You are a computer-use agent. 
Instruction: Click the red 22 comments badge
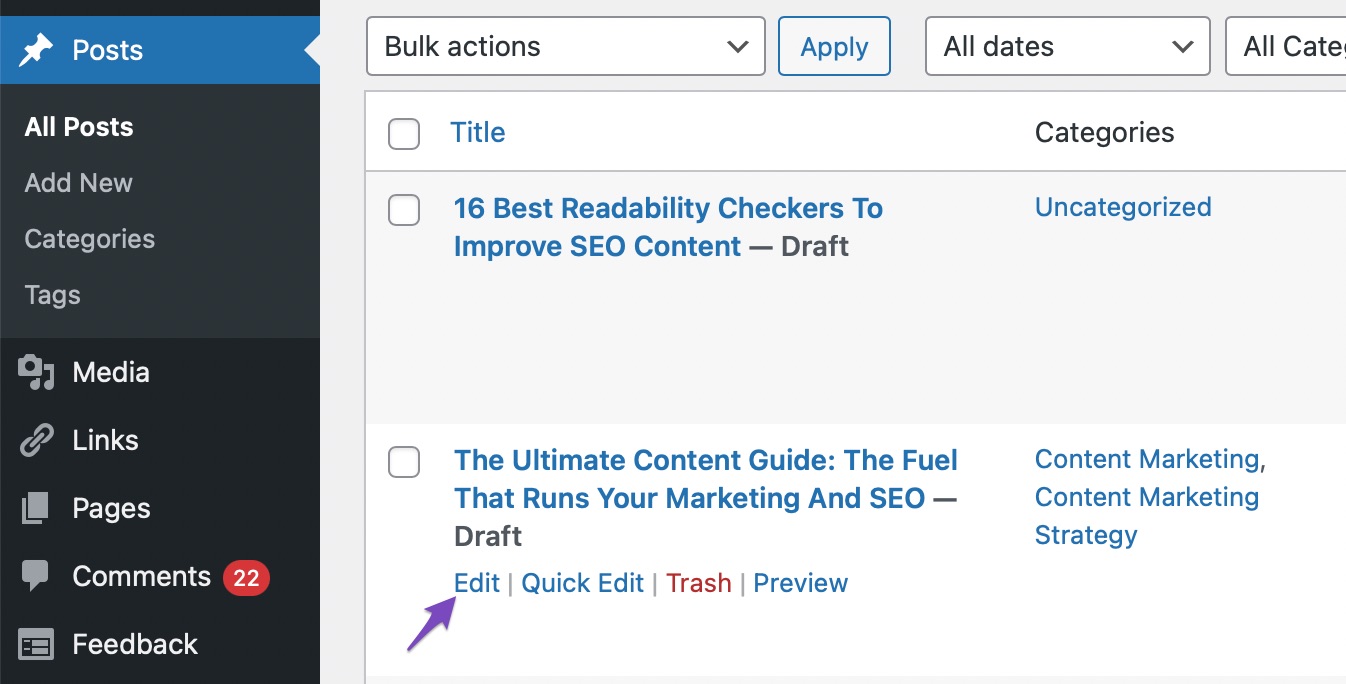click(246, 577)
